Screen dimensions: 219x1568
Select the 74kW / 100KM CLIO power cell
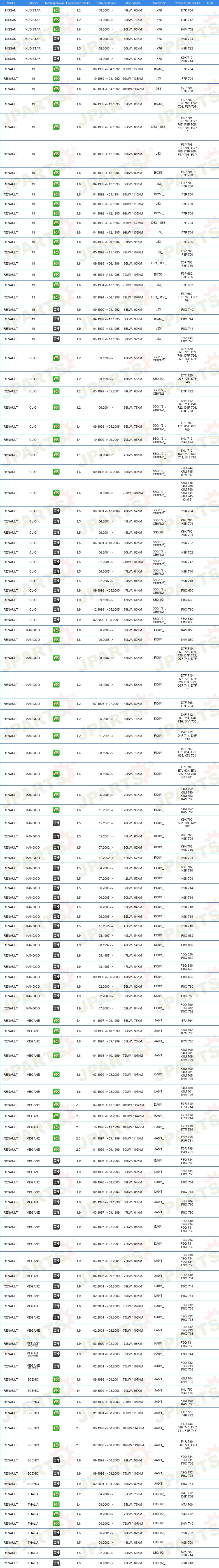coord(133,562)
